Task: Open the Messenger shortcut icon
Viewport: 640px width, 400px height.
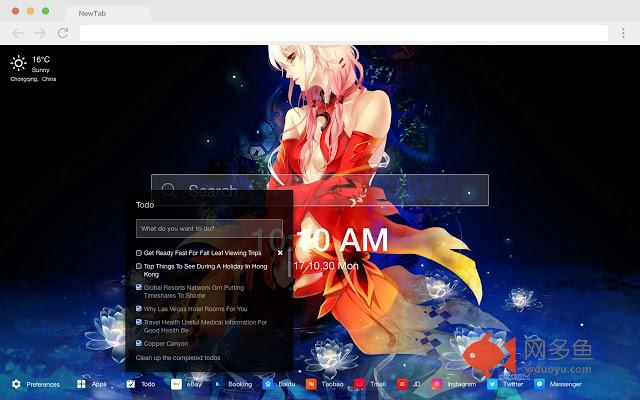Action: tap(540, 384)
